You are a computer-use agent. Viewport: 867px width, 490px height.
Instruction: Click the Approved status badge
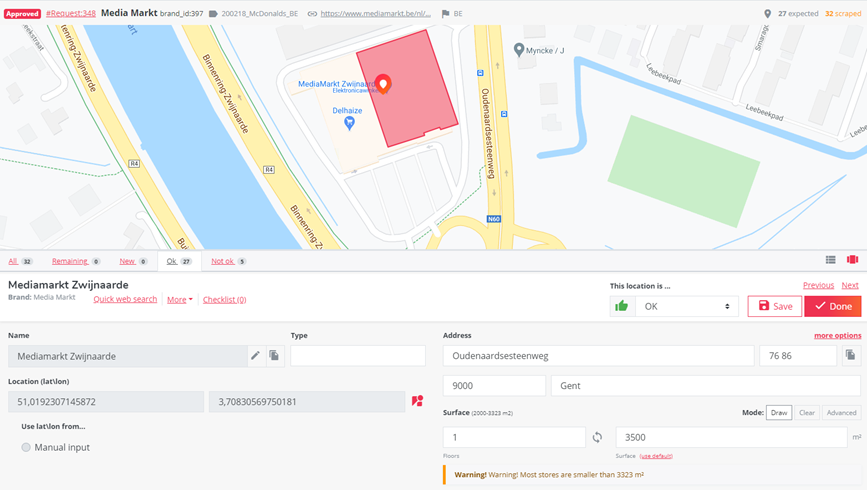(x=22, y=14)
